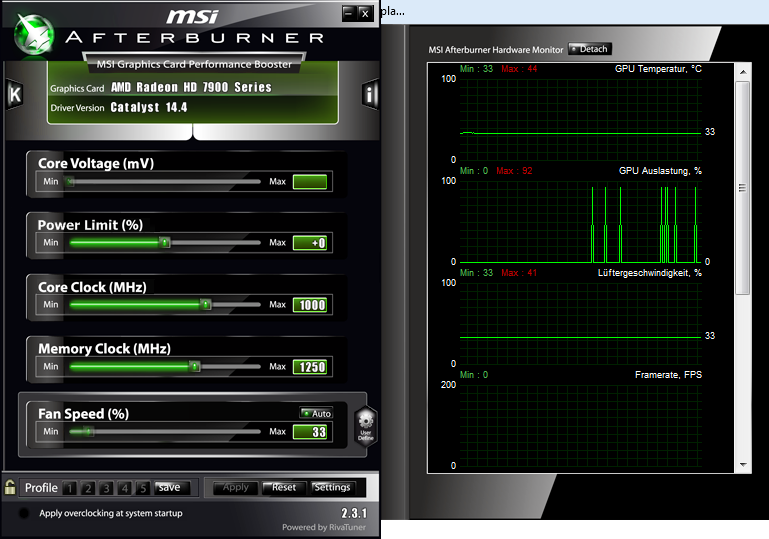Click the version number "2.3.1"

coord(354,513)
